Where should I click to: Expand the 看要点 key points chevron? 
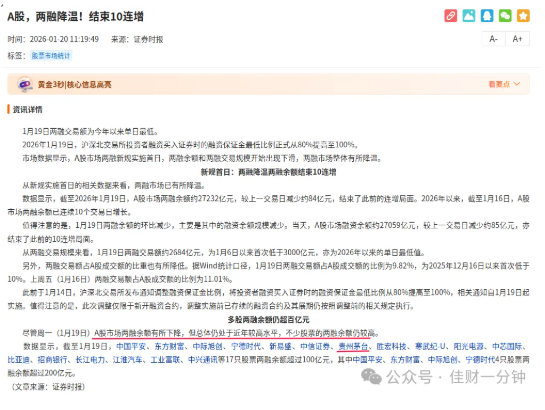(517, 84)
